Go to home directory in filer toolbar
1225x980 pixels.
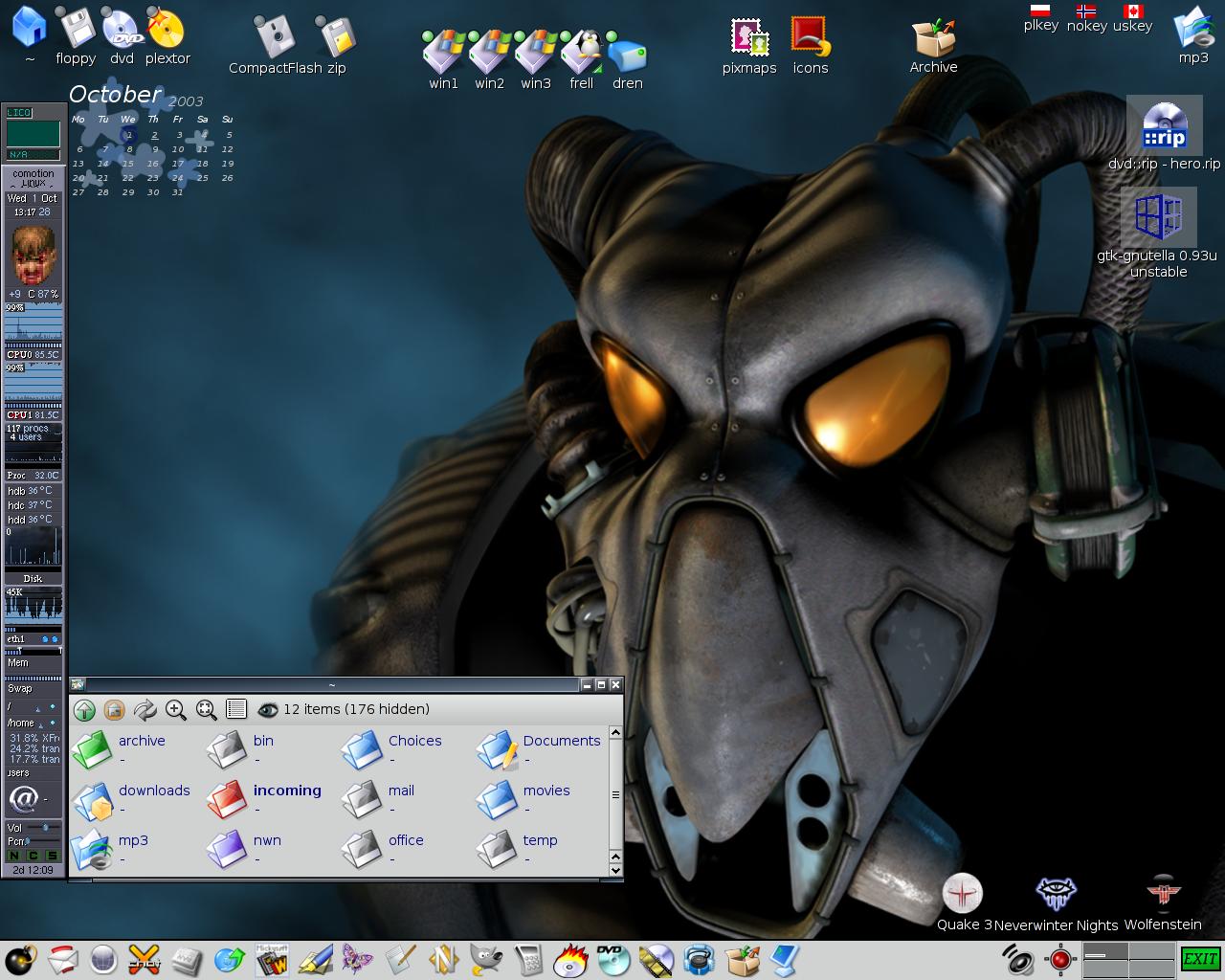coord(114,709)
